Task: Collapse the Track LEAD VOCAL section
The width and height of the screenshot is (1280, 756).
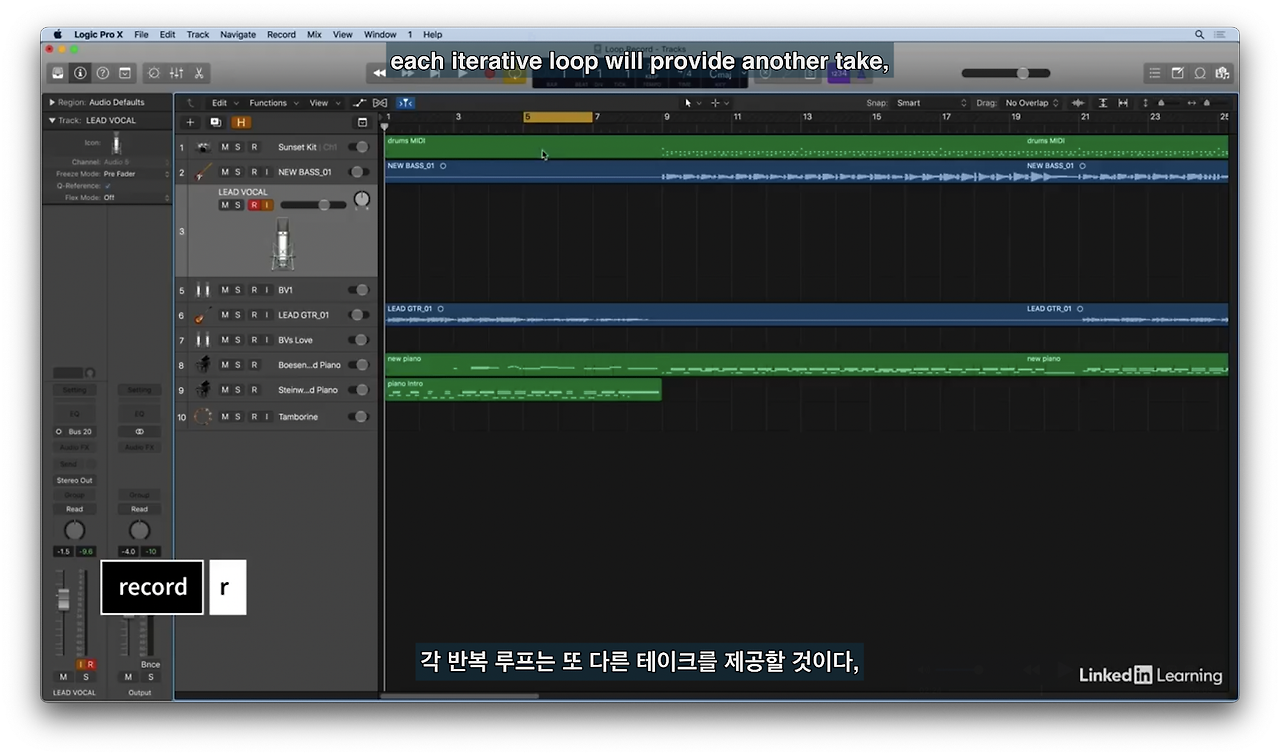Action: pyautogui.click(x=52, y=120)
